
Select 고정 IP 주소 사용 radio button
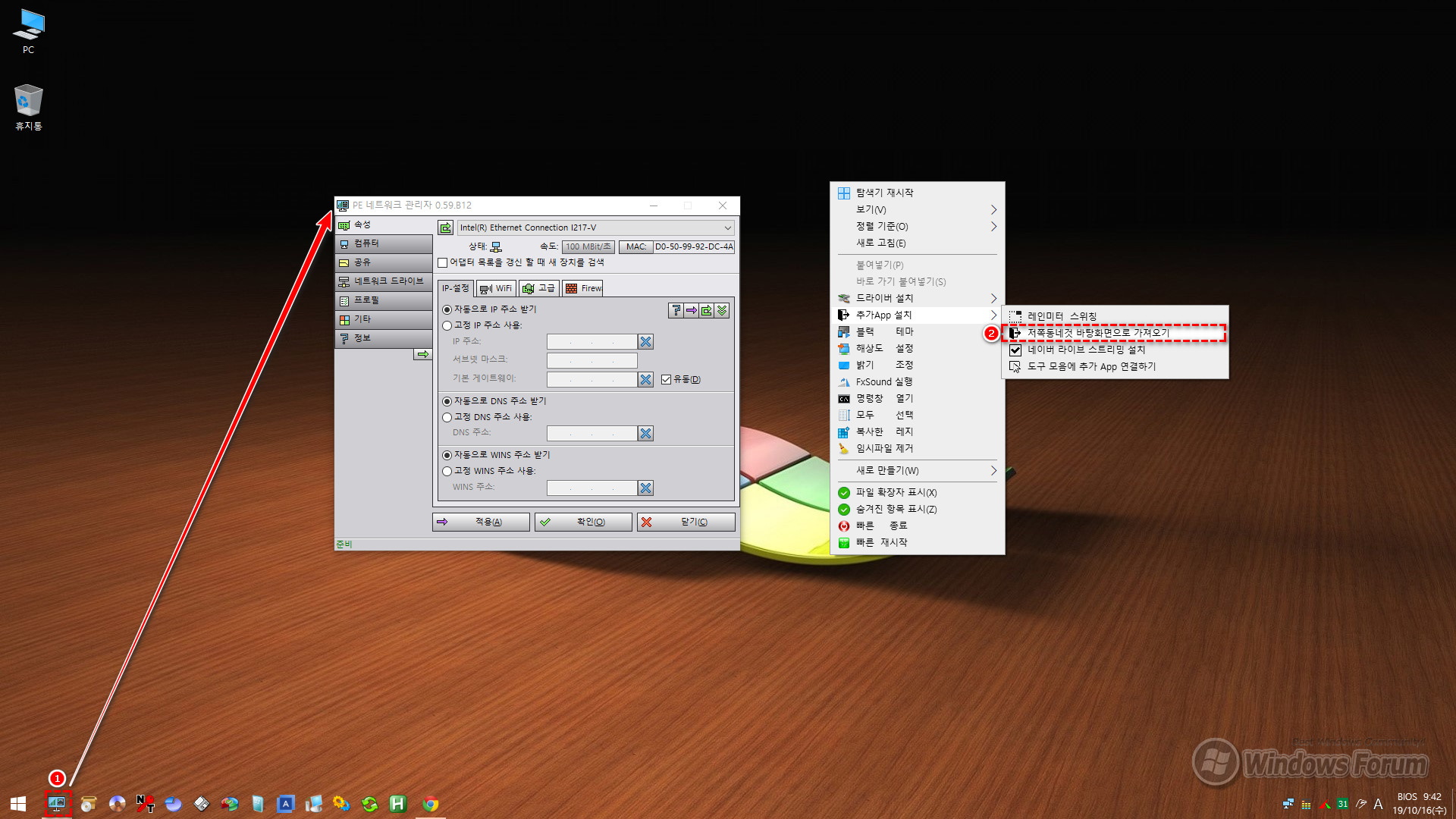point(447,325)
